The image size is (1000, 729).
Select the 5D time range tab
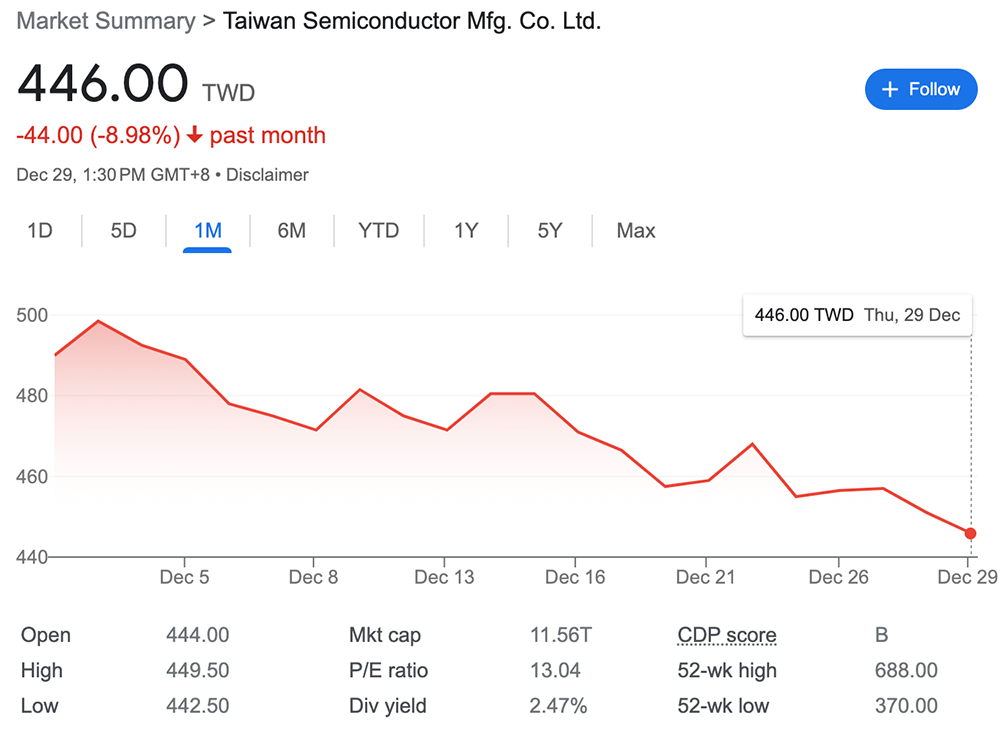coord(123,231)
